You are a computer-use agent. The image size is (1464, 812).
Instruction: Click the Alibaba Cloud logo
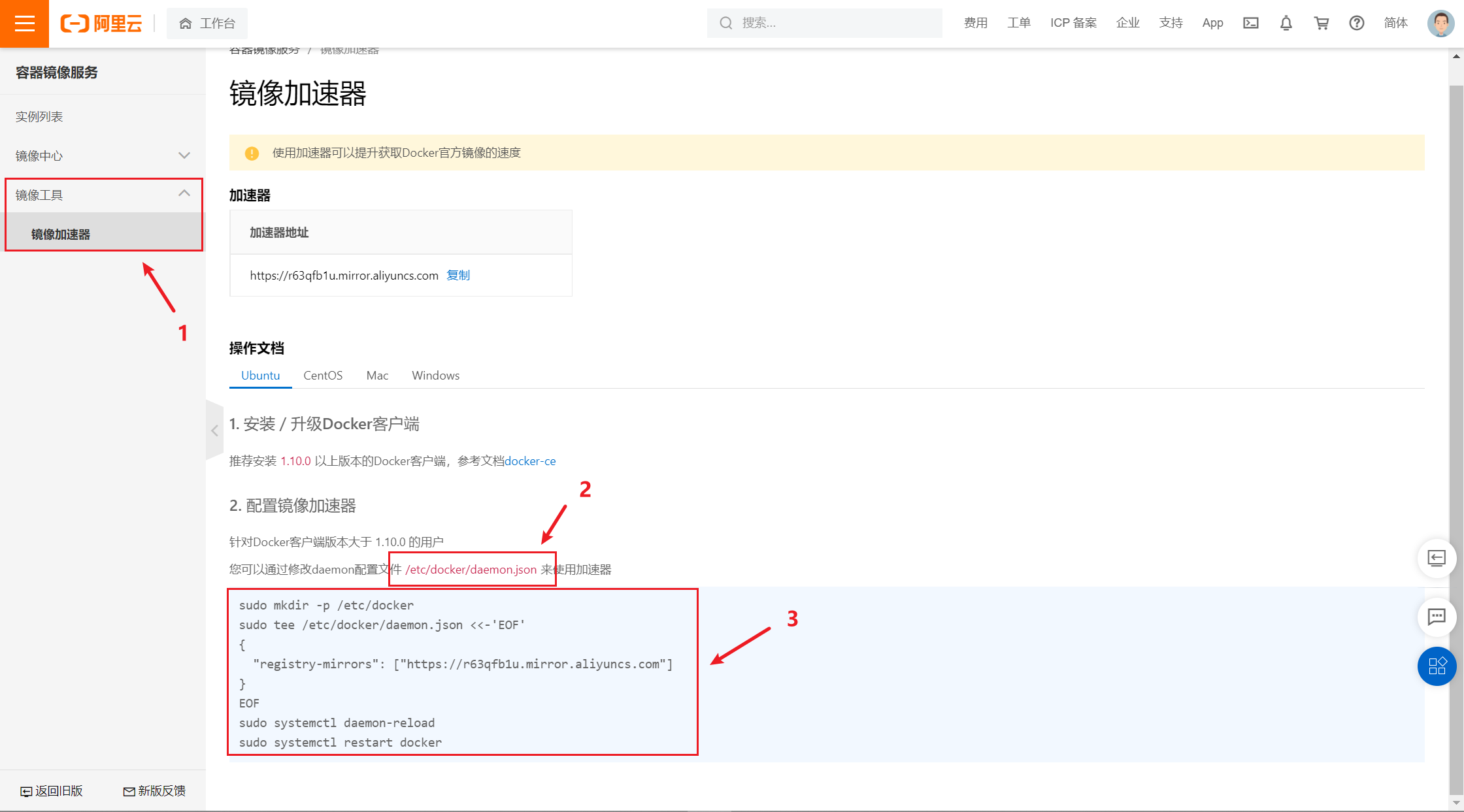pos(101,24)
